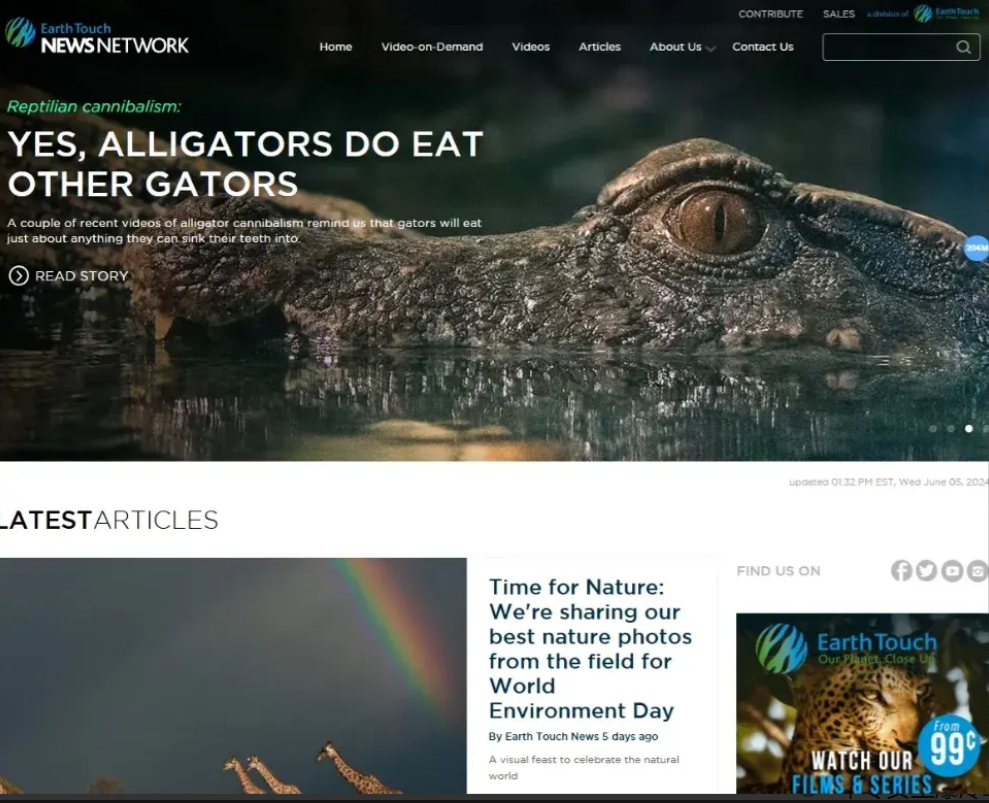Open the YouTube social icon
Image resolution: width=989 pixels, height=803 pixels.
[952, 570]
